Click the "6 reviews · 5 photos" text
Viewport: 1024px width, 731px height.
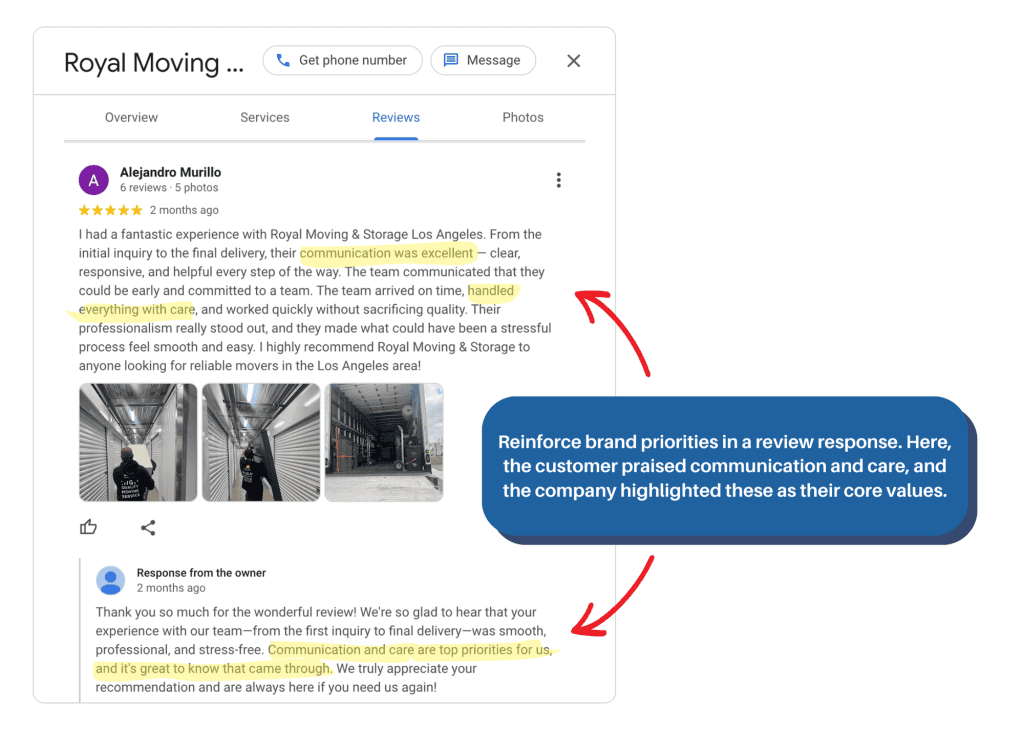coord(169,188)
